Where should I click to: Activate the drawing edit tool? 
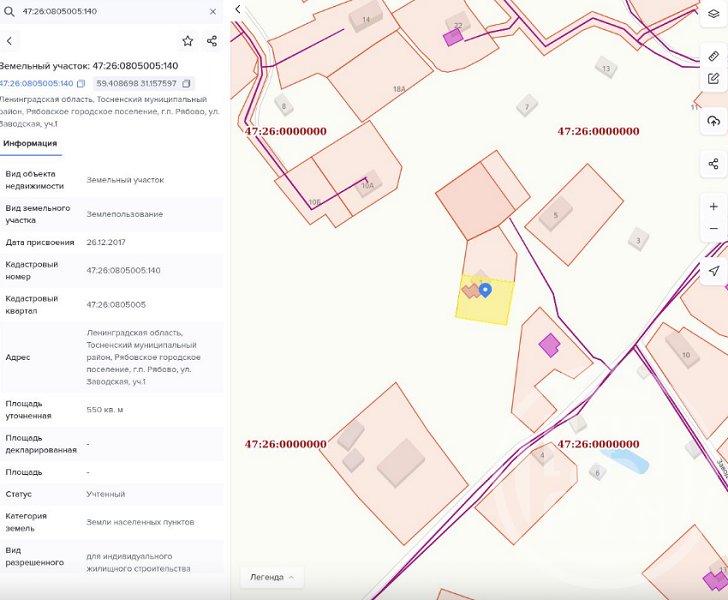click(x=714, y=78)
